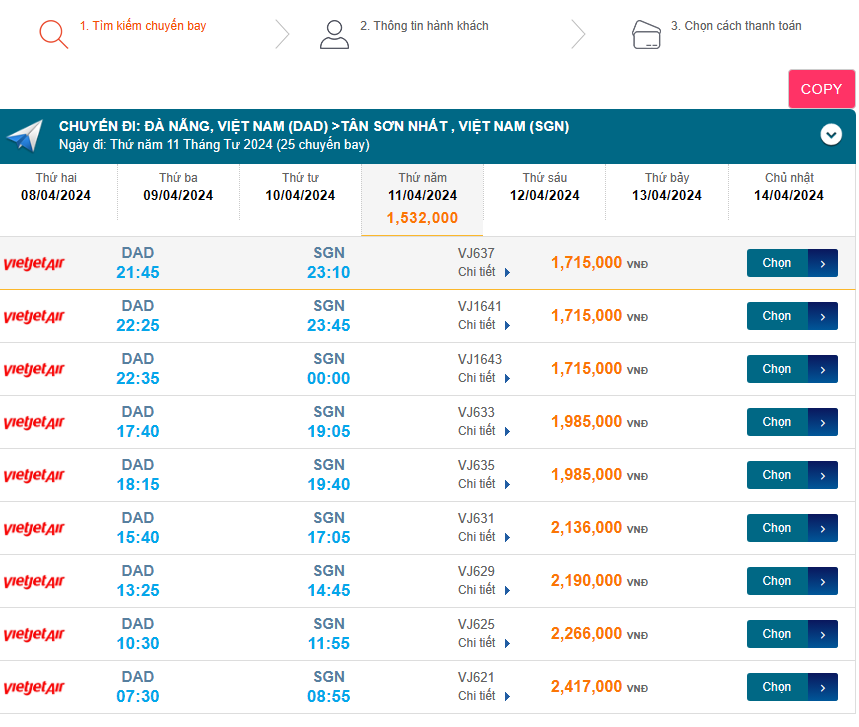Choose flight VJ631 with Chọn button
The width and height of the screenshot is (859, 727).
[x=777, y=528]
